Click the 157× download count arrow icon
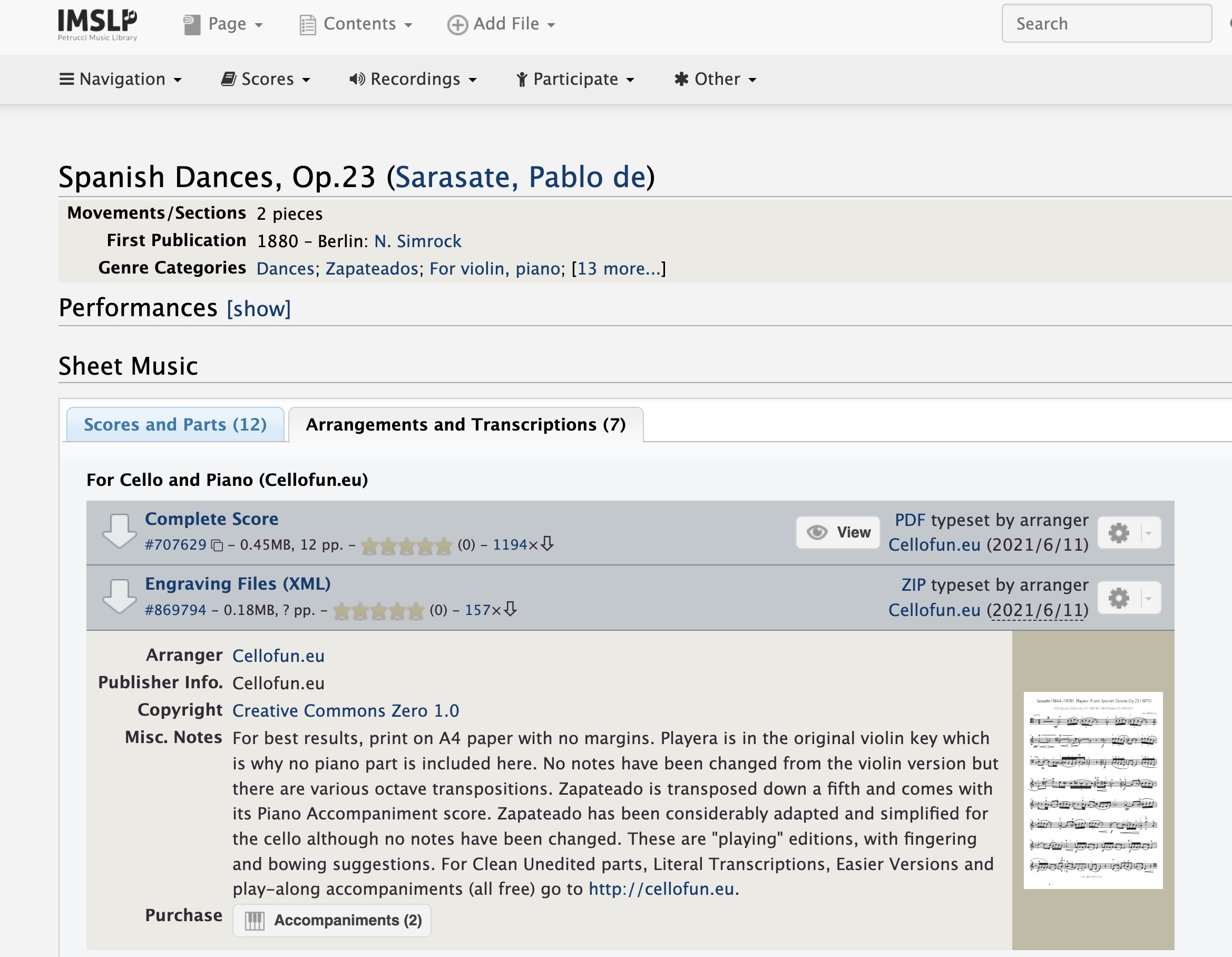 click(510, 609)
